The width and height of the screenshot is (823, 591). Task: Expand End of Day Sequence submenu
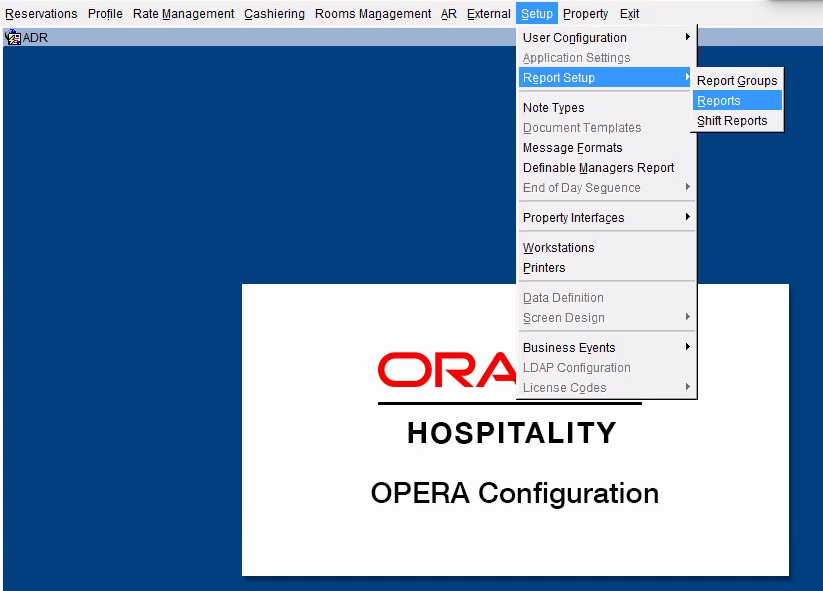coord(606,187)
